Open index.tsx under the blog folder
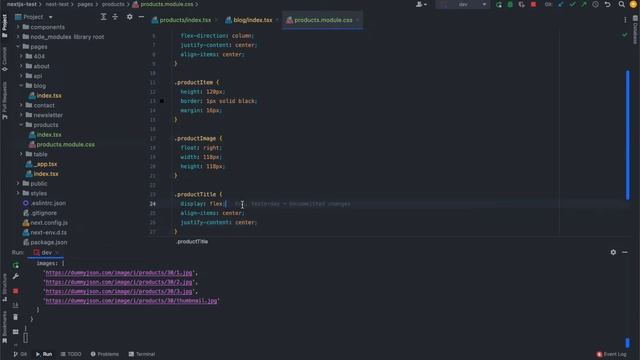 (x=49, y=96)
